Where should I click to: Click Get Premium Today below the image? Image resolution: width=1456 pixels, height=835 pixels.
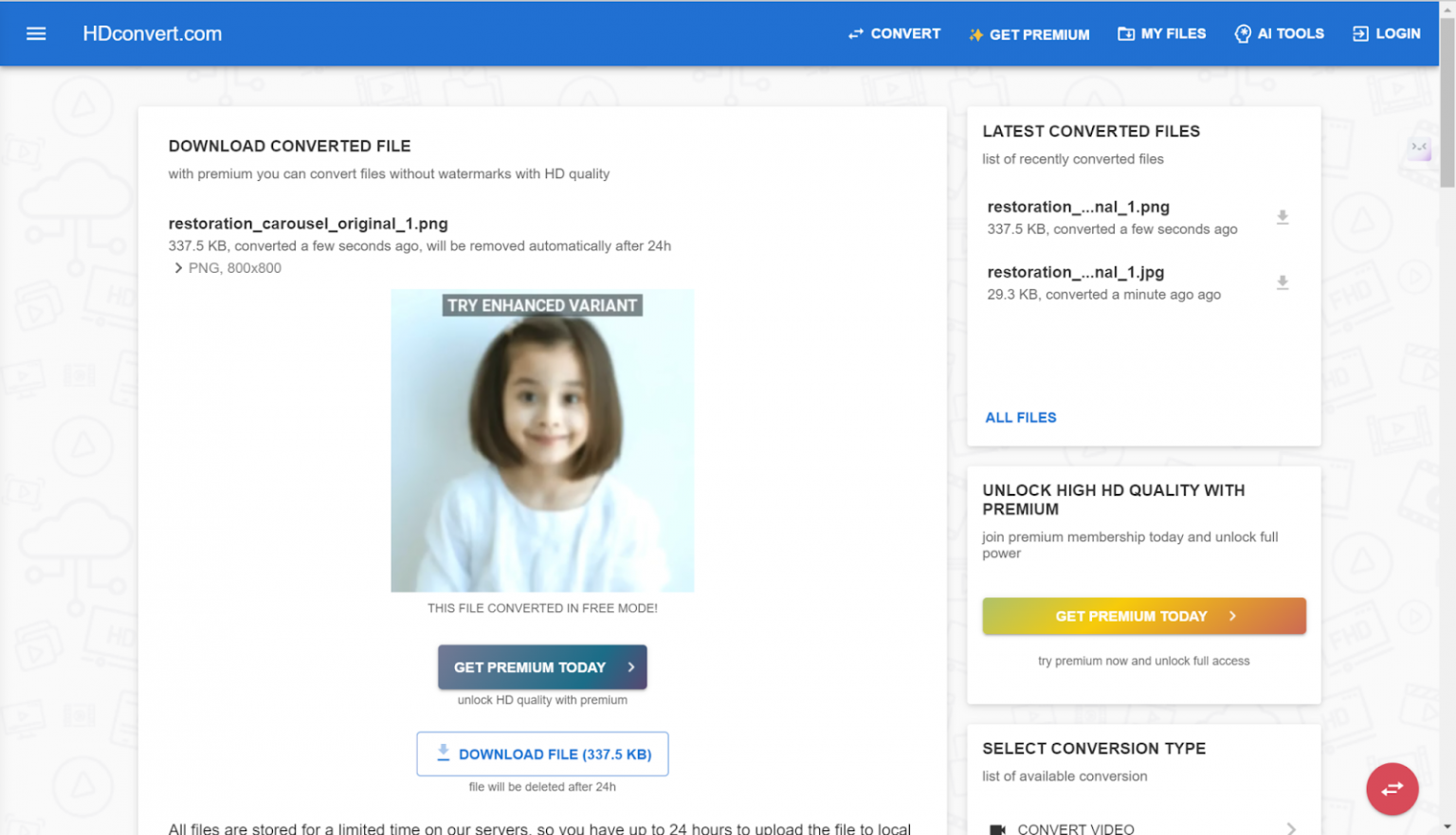click(x=542, y=667)
